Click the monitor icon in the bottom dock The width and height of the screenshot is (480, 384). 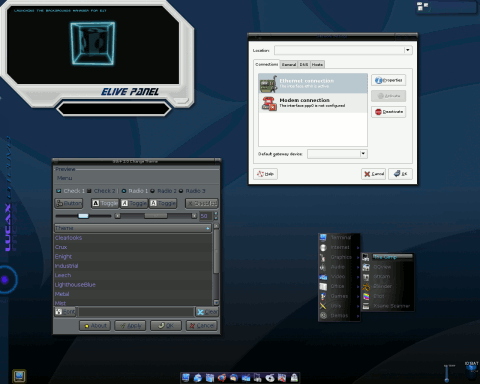tap(186, 377)
